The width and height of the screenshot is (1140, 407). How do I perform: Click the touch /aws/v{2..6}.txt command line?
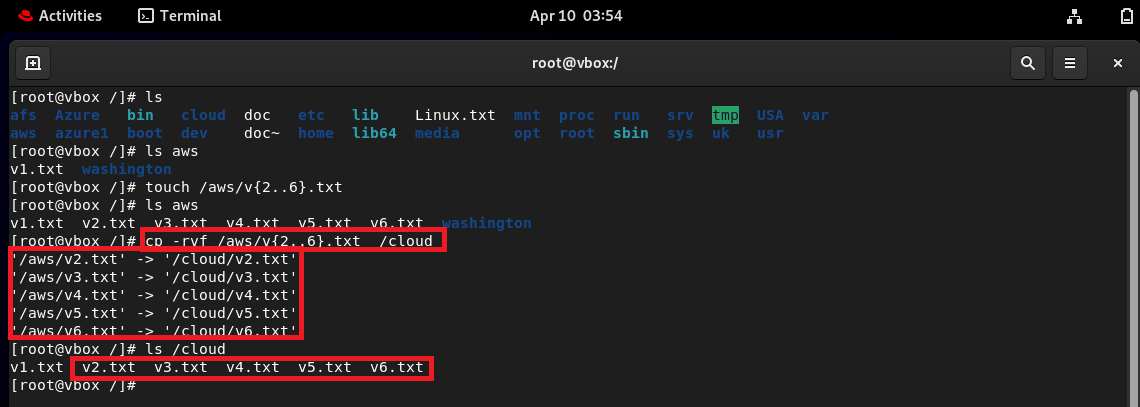click(177, 187)
